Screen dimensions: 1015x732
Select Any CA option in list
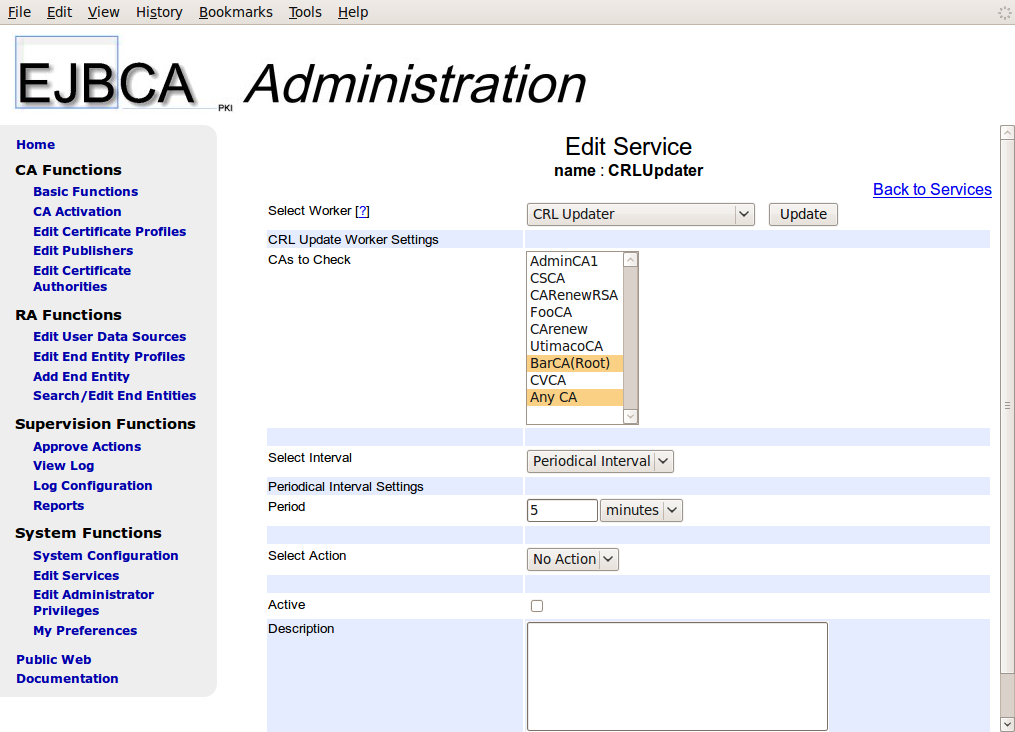554,397
